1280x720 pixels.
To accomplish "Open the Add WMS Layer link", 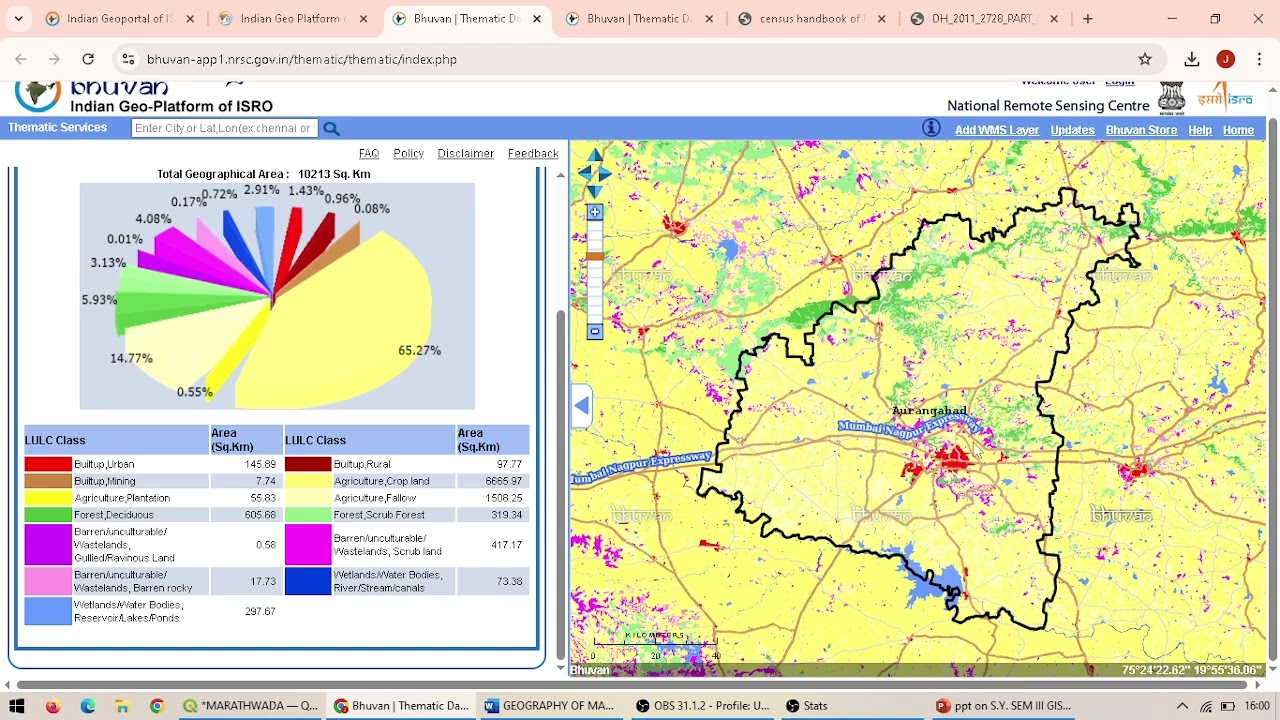I will (996, 130).
